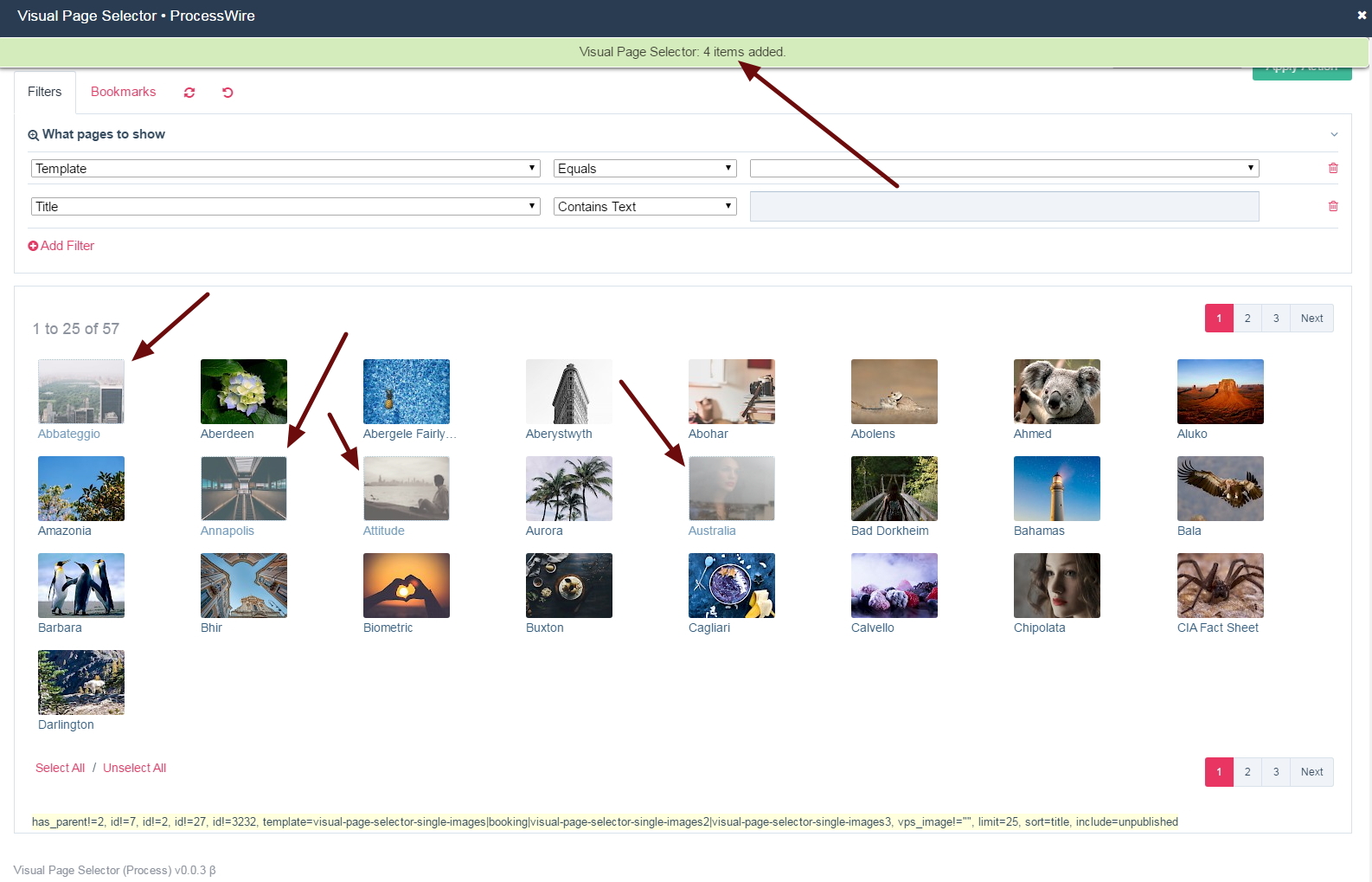This screenshot has height=882, width=1372.
Task: Select the Abbateggio thumbnail
Action: (x=81, y=391)
